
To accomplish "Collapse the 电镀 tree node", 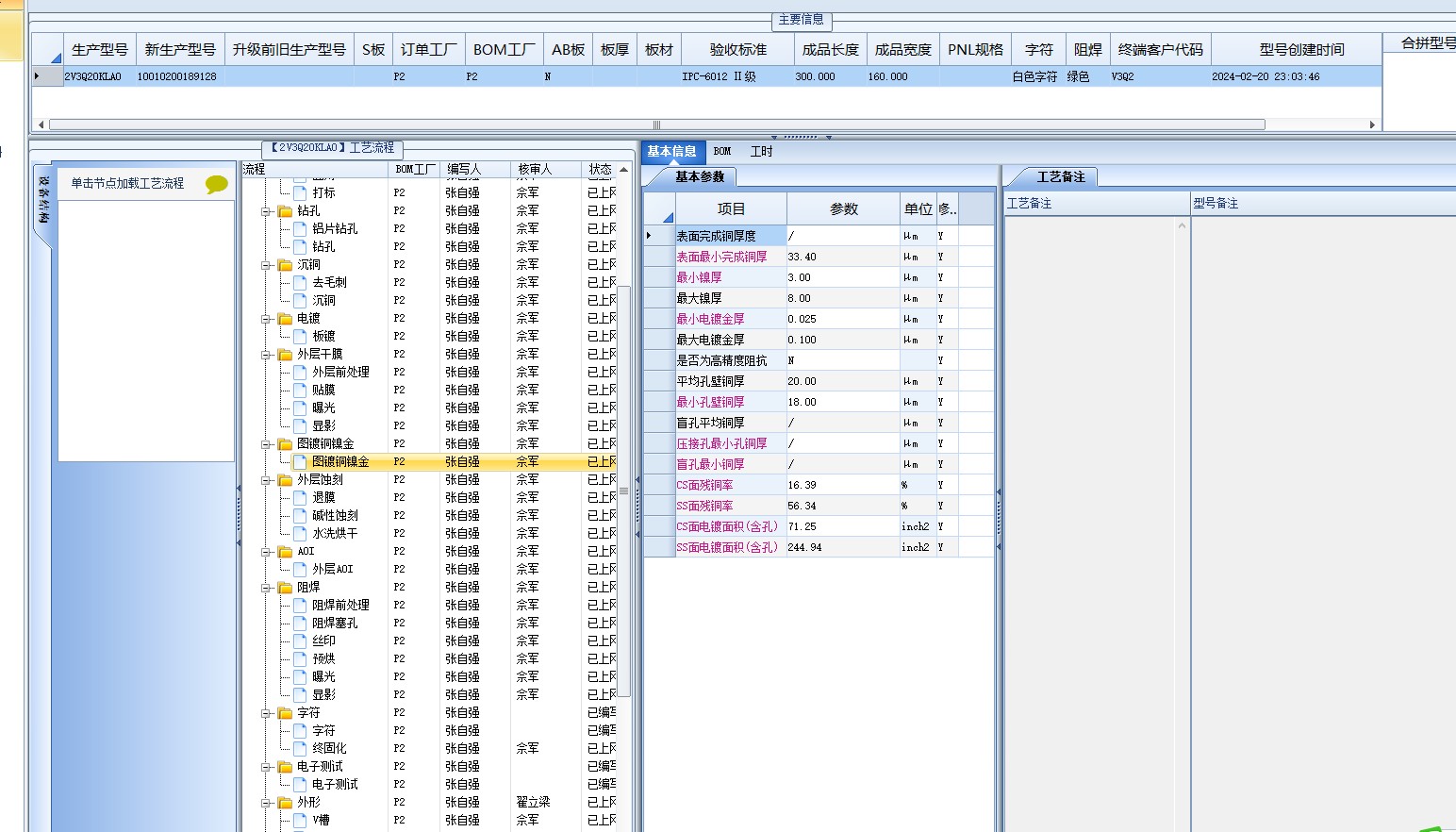I will (267, 319).
